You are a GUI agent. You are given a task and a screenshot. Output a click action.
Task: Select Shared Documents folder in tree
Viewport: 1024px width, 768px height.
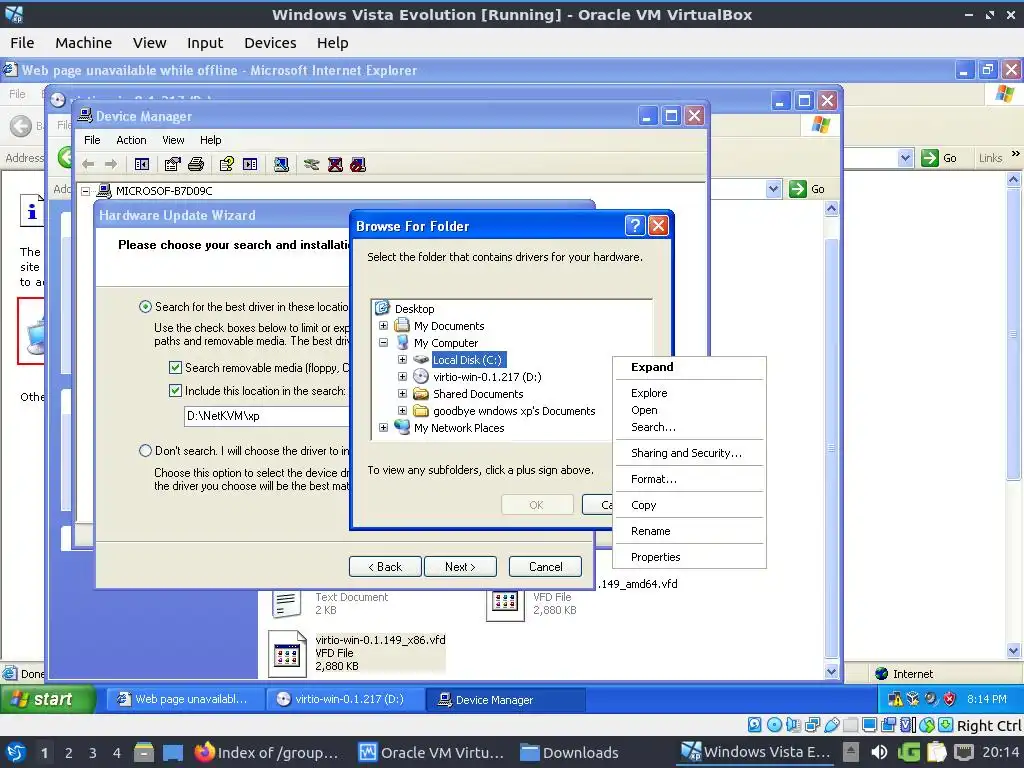coord(478,394)
